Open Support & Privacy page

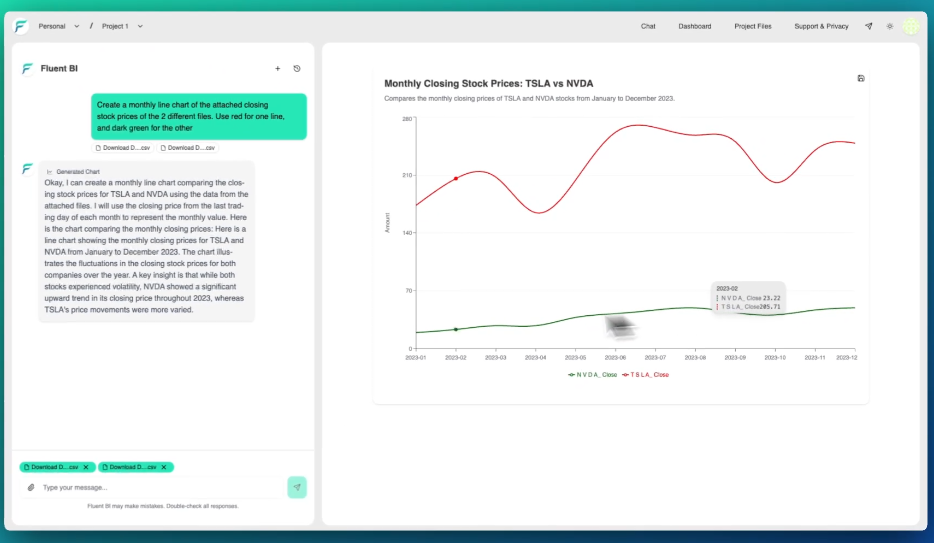click(x=821, y=26)
